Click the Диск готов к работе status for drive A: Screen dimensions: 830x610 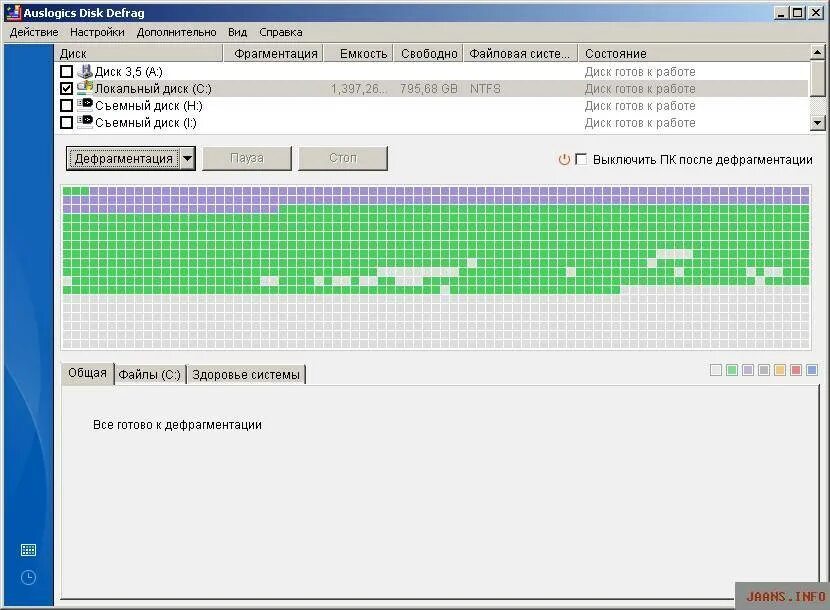pyautogui.click(x=640, y=71)
